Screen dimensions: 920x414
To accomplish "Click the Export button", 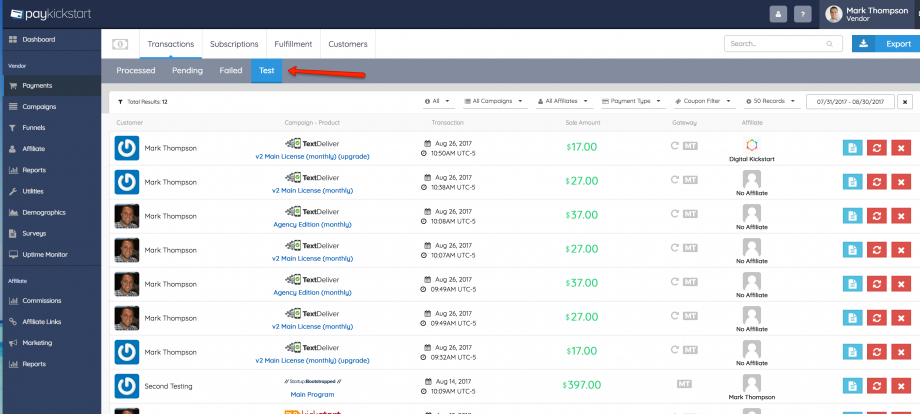I will pyautogui.click(x=886, y=44).
